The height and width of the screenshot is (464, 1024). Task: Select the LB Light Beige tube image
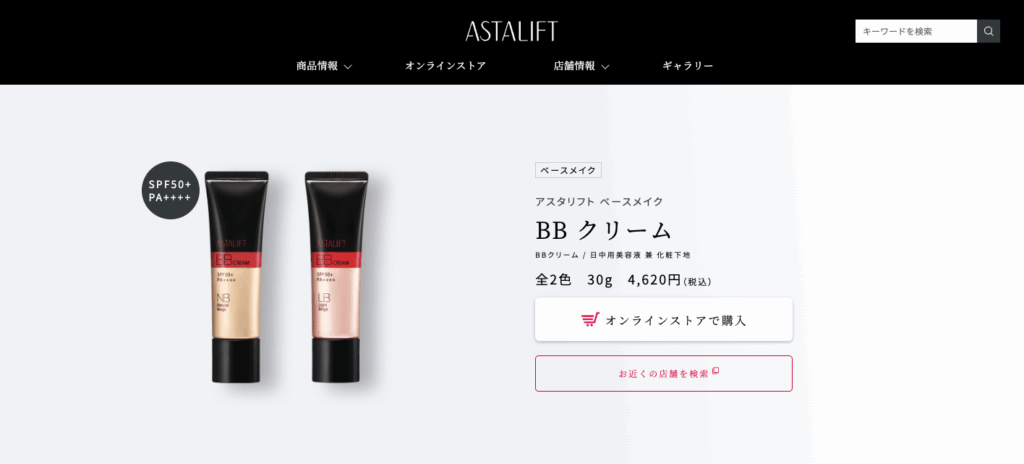(x=336, y=277)
